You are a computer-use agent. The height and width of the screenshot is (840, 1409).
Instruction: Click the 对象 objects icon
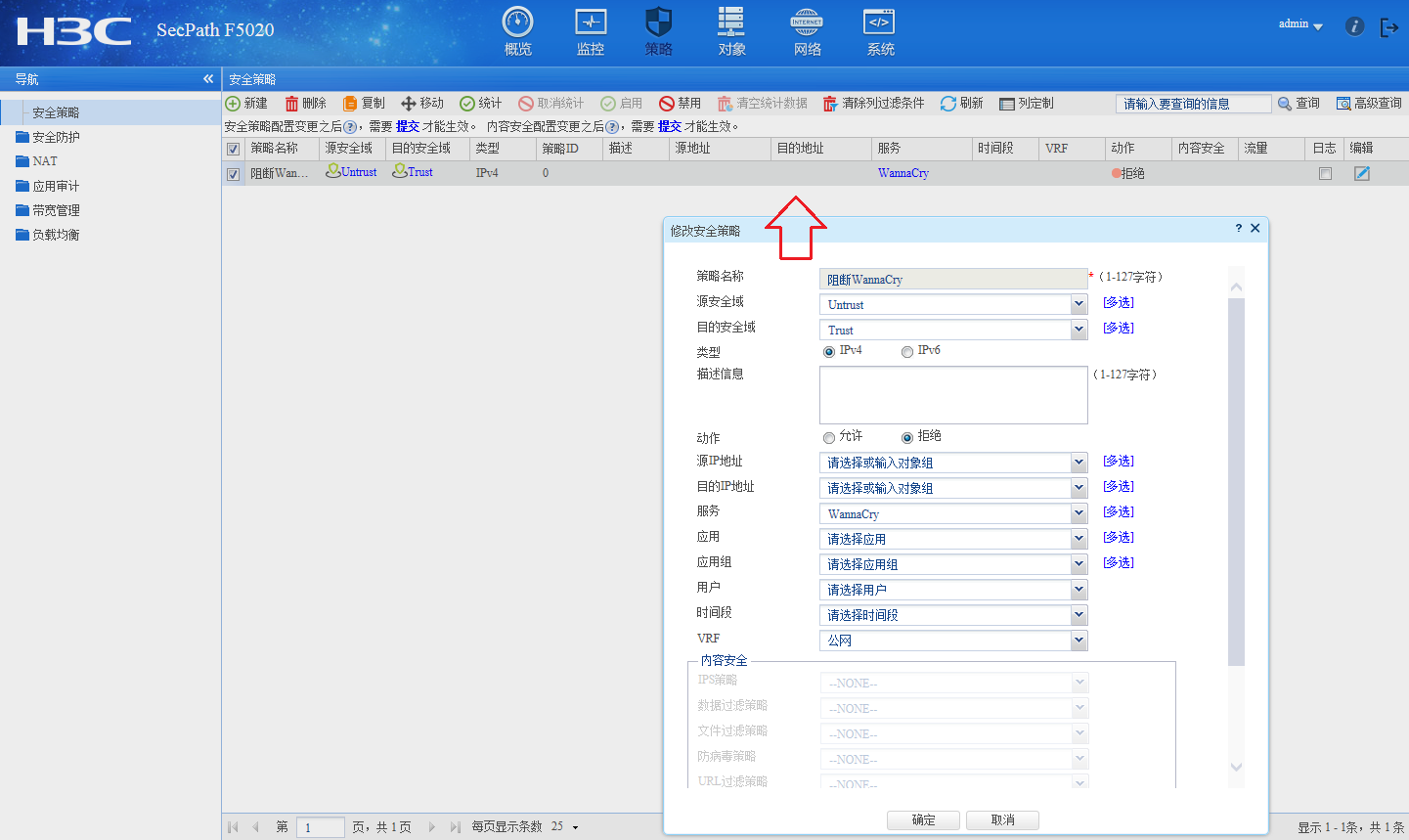point(731,22)
